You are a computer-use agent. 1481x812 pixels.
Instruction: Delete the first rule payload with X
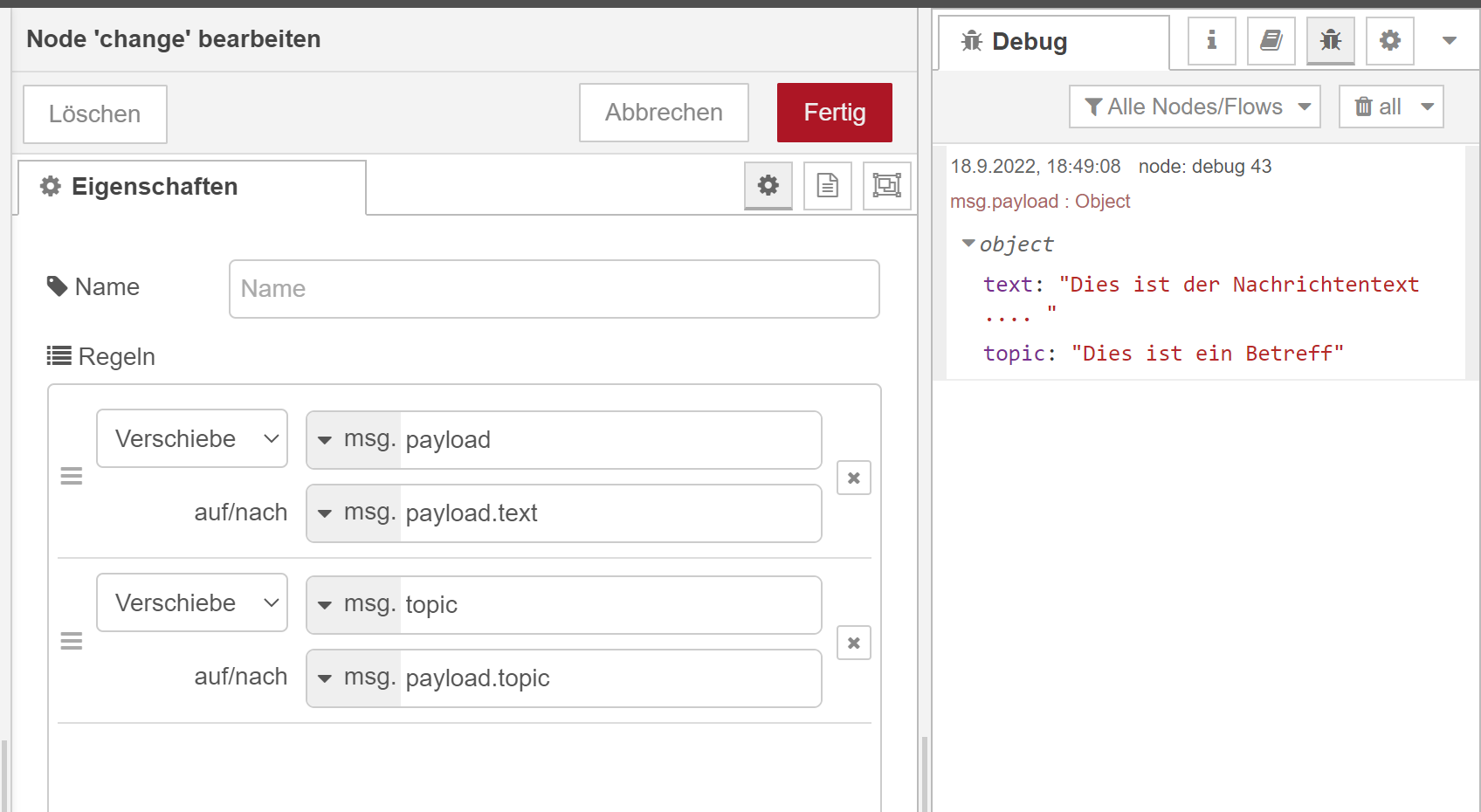click(854, 478)
